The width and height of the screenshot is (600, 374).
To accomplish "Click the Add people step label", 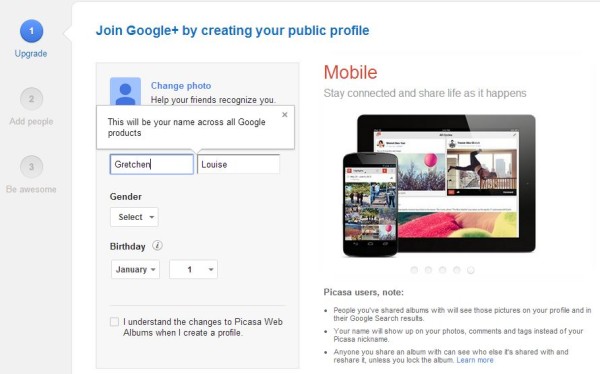I will [x=31, y=121].
